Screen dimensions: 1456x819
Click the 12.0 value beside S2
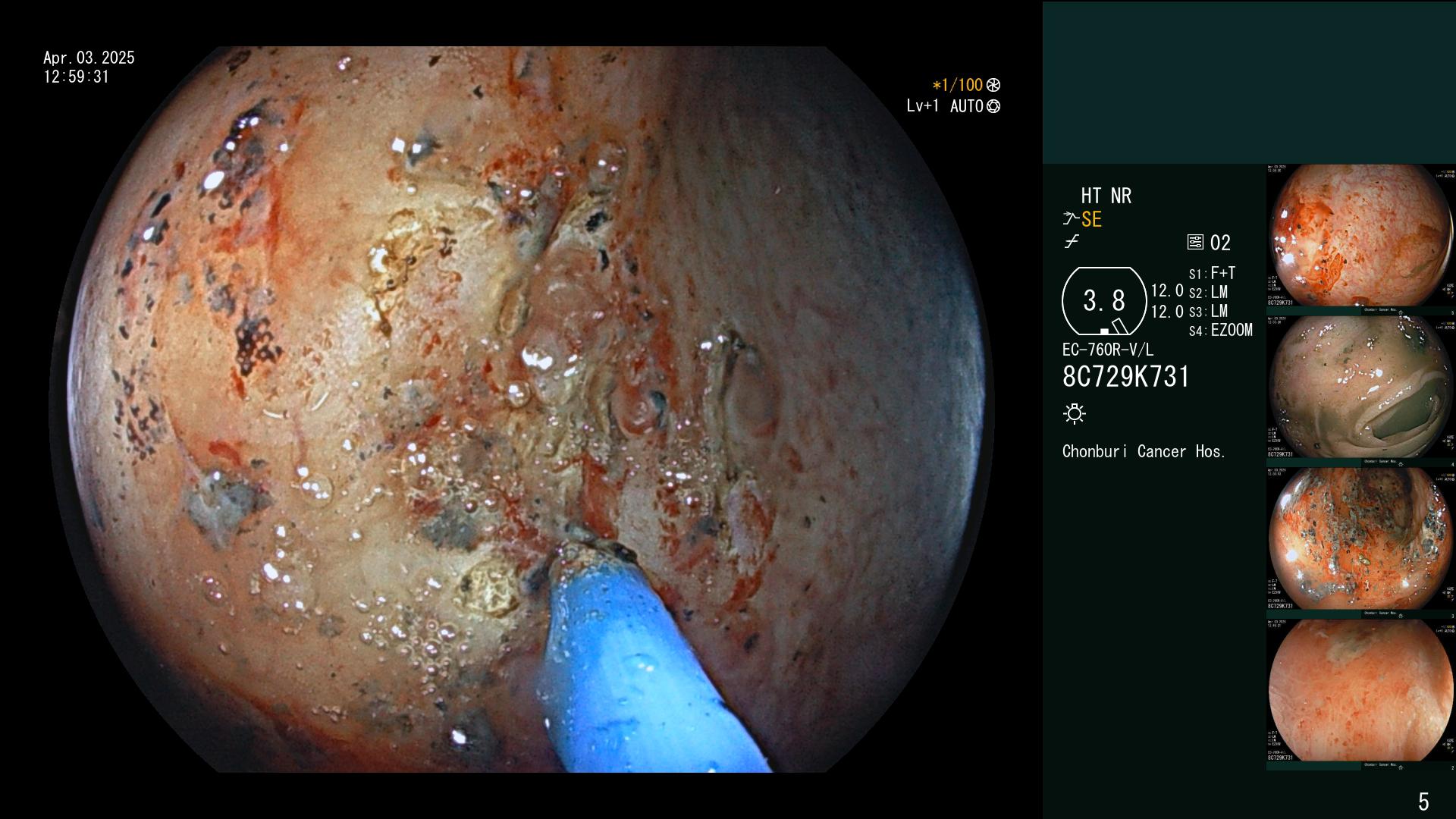[1167, 291]
